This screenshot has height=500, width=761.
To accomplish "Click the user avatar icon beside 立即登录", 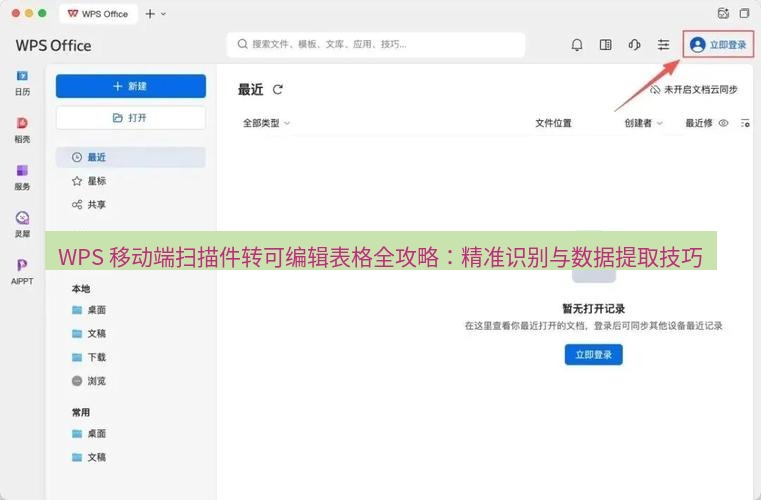I will pyautogui.click(x=697, y=45).
